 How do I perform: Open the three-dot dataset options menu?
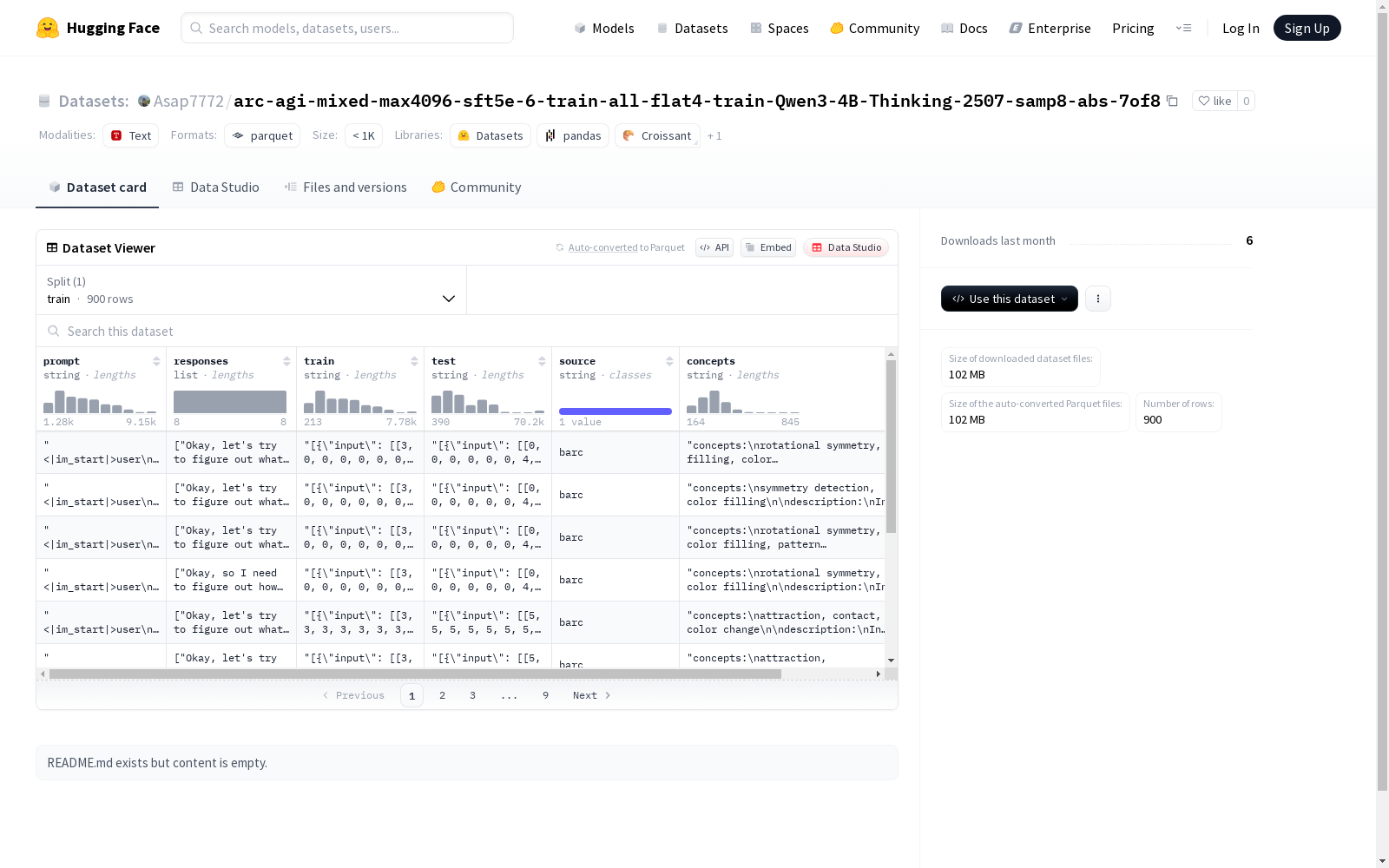pos(1098,299)
